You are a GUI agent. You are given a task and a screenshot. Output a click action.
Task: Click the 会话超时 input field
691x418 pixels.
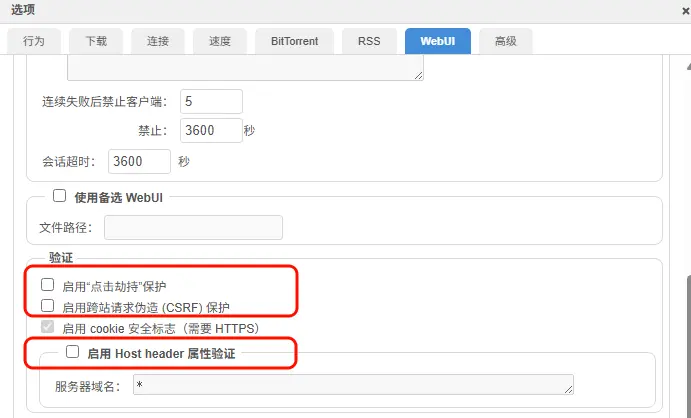(139, 161)
